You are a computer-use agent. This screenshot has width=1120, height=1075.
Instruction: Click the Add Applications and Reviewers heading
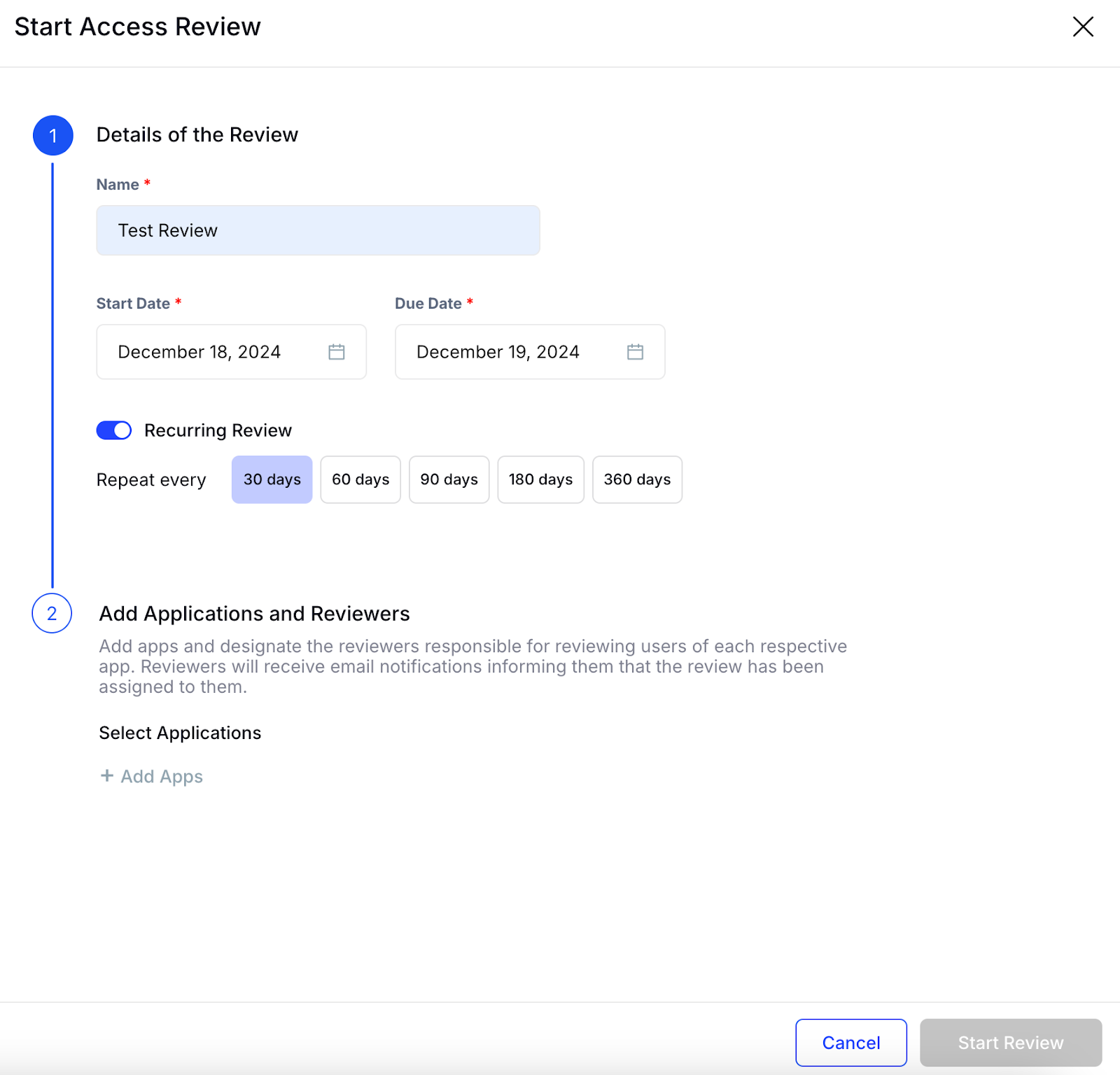[x=255, y=614]
